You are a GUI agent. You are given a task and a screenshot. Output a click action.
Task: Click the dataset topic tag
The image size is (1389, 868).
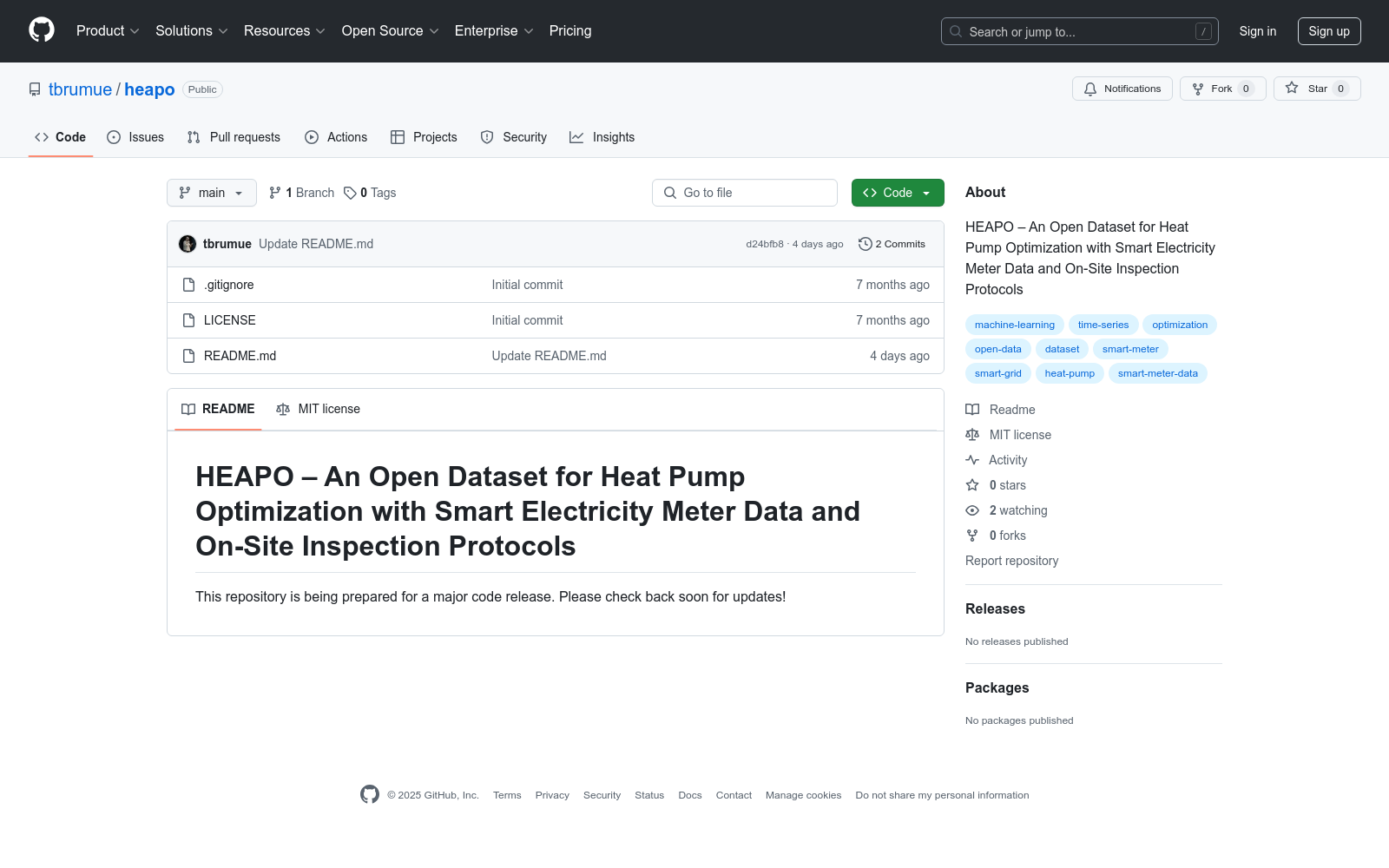[x=1062, y=349]
